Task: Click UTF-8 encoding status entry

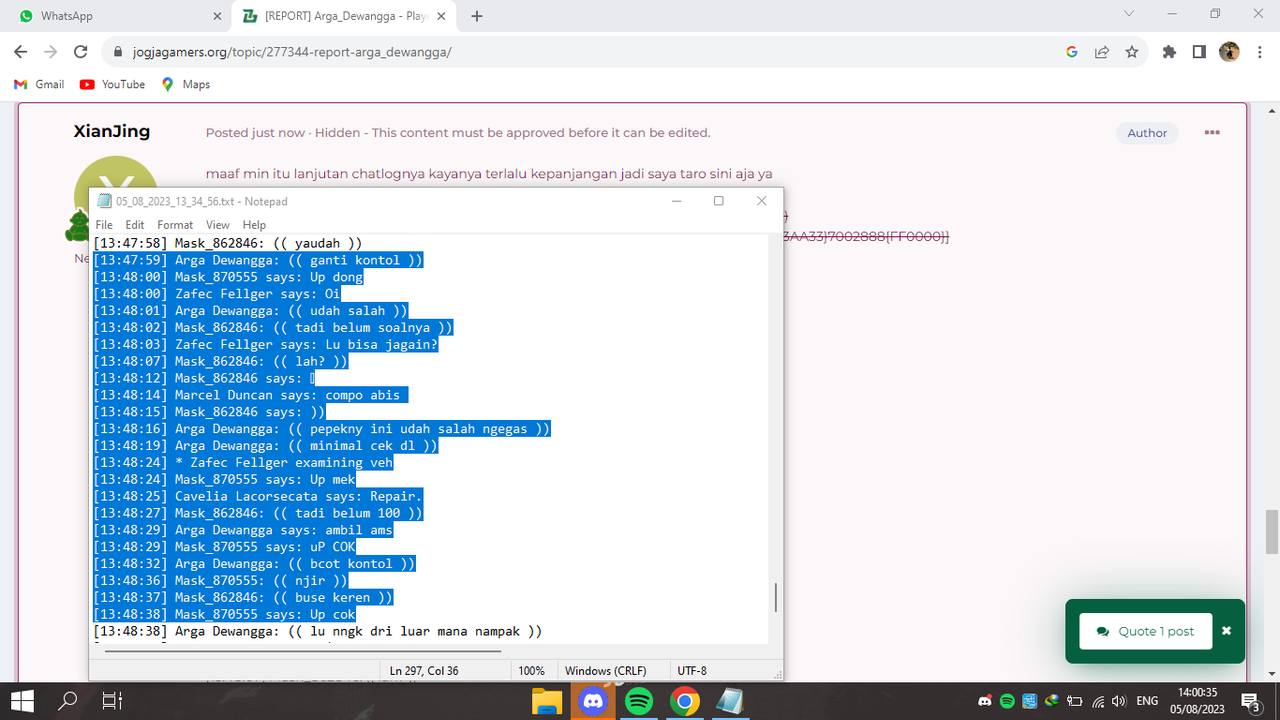Action: coord(692,671)
